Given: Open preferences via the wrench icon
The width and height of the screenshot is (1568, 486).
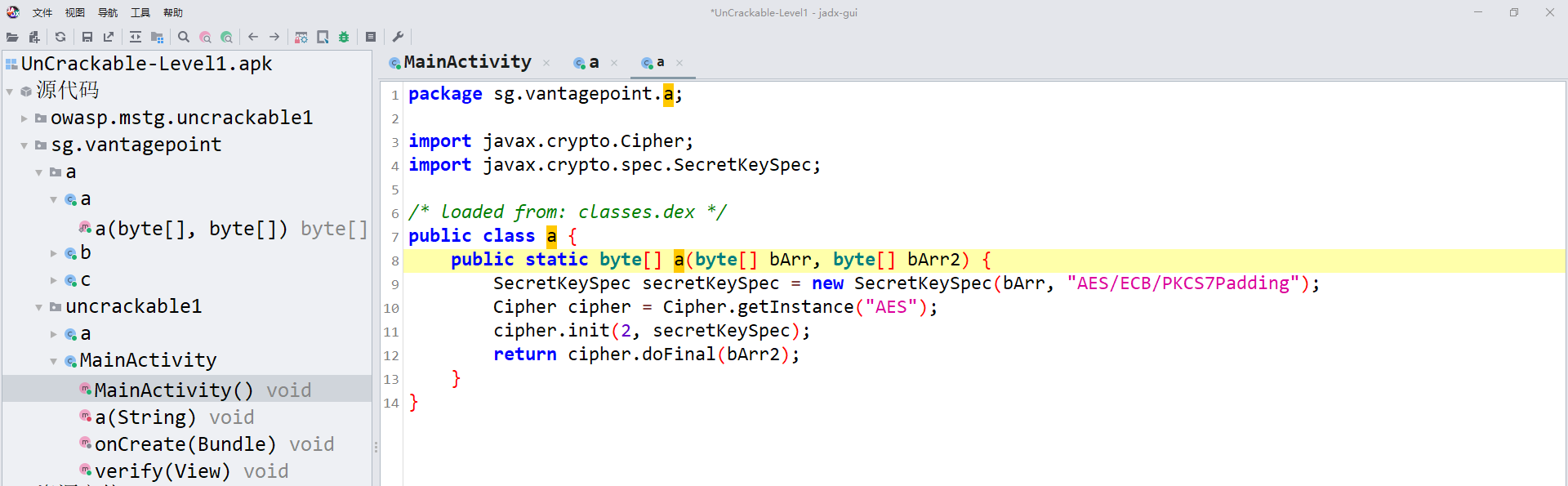Looking at the screenshot, I should coord(398,37).
